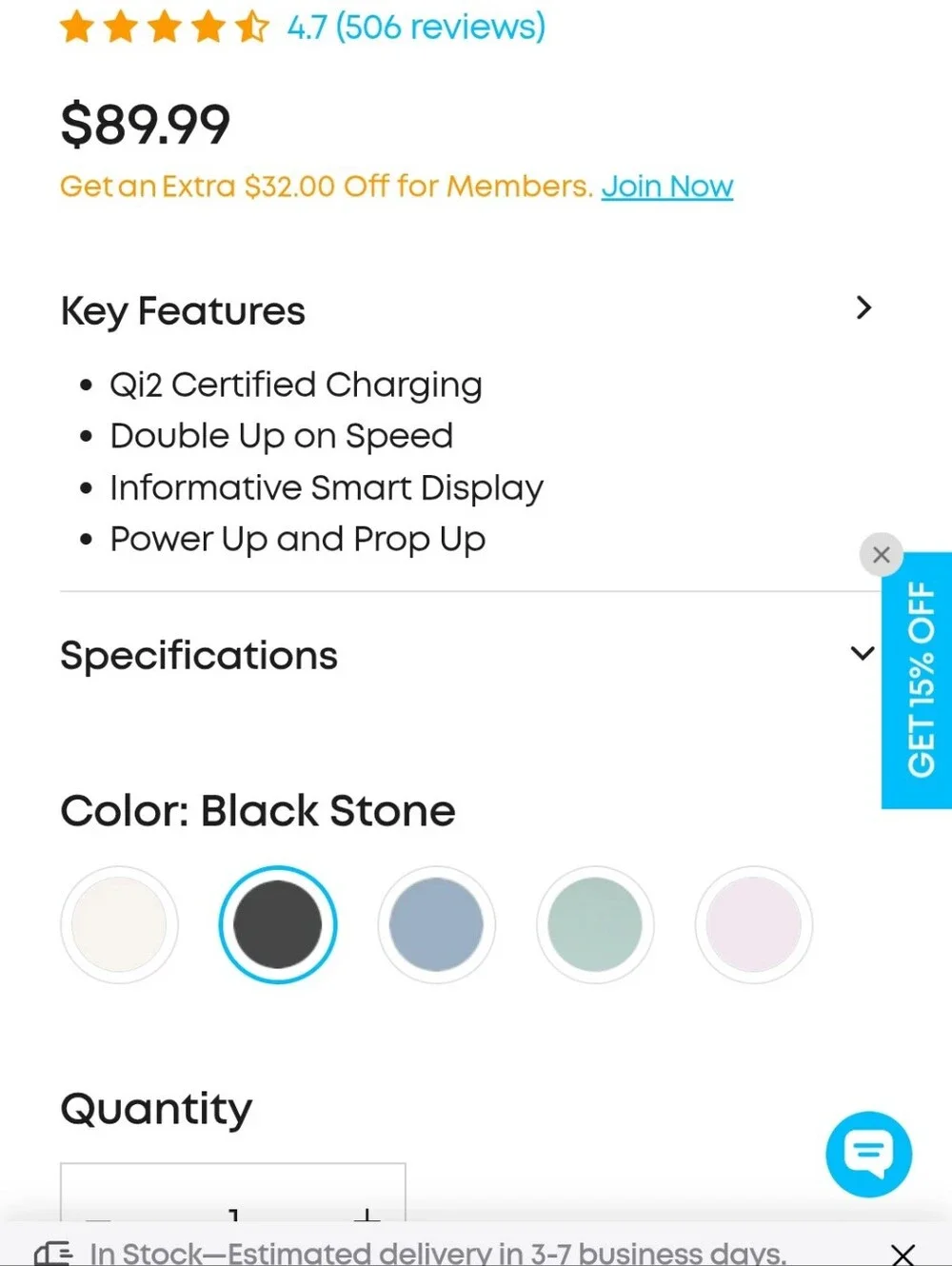Viewport: 952px width, 1266px height.
Task: Click the delivery truck icon
Action: tap(53, 1253)
